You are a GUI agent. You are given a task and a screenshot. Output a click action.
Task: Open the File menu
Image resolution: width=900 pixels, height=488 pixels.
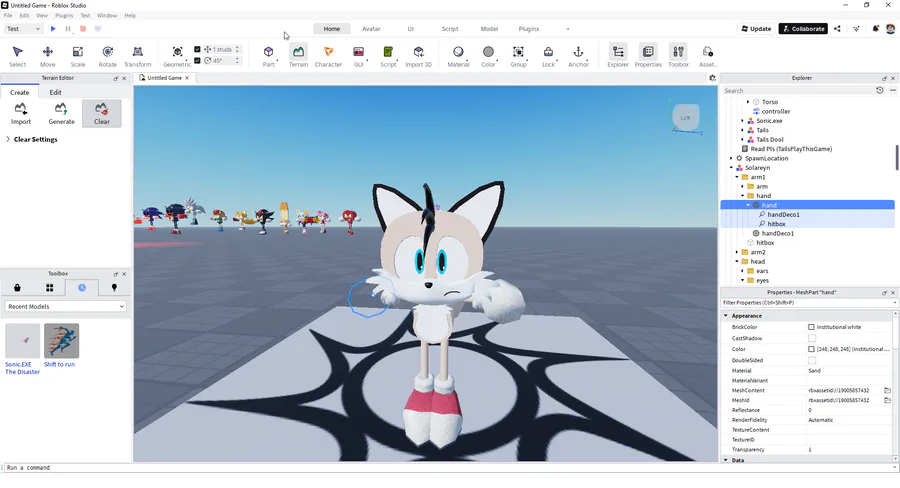click(x=8, y=16)
